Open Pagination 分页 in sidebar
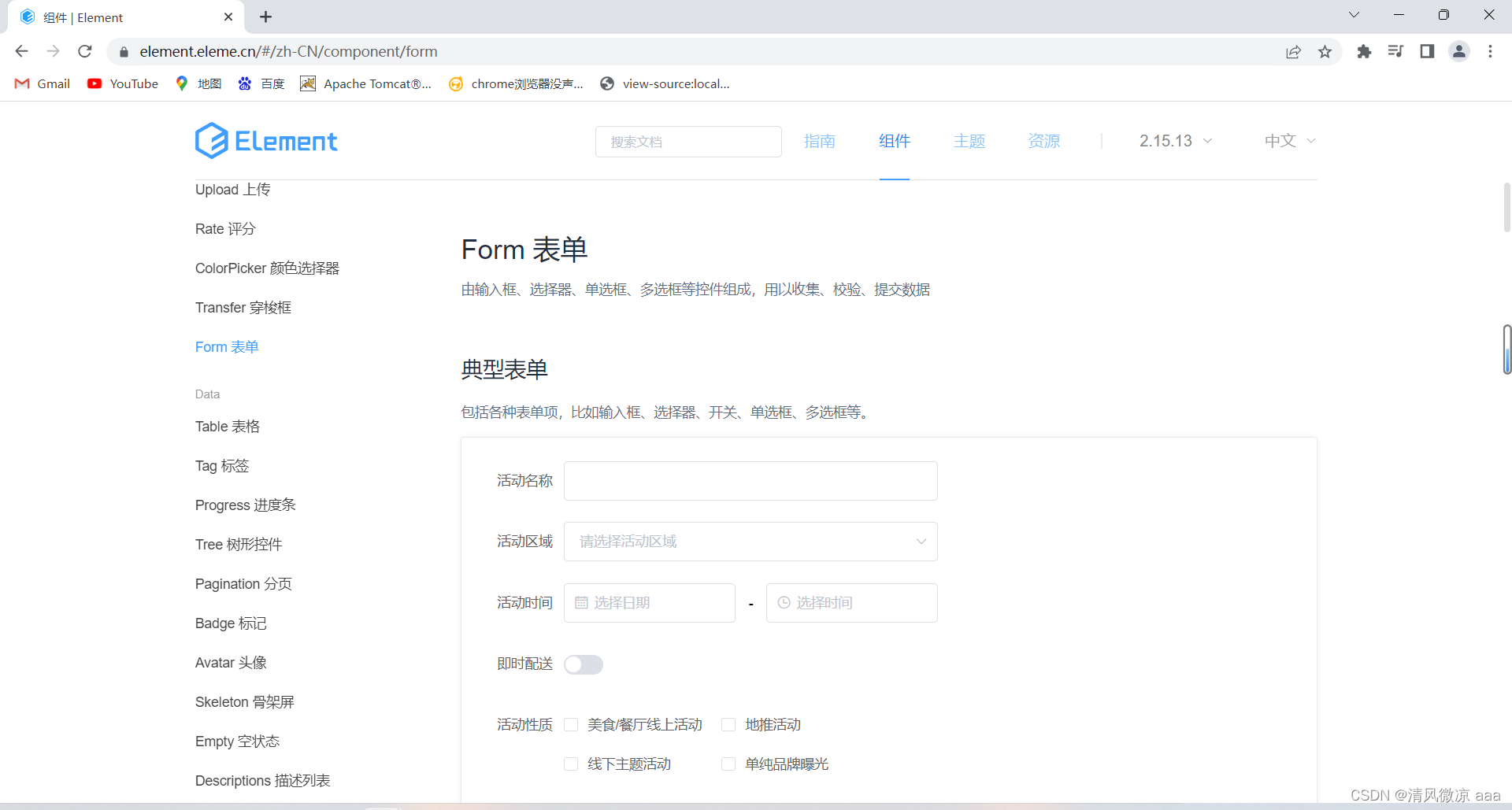Viewport: 1512px width, 810px height. point(243,584)
